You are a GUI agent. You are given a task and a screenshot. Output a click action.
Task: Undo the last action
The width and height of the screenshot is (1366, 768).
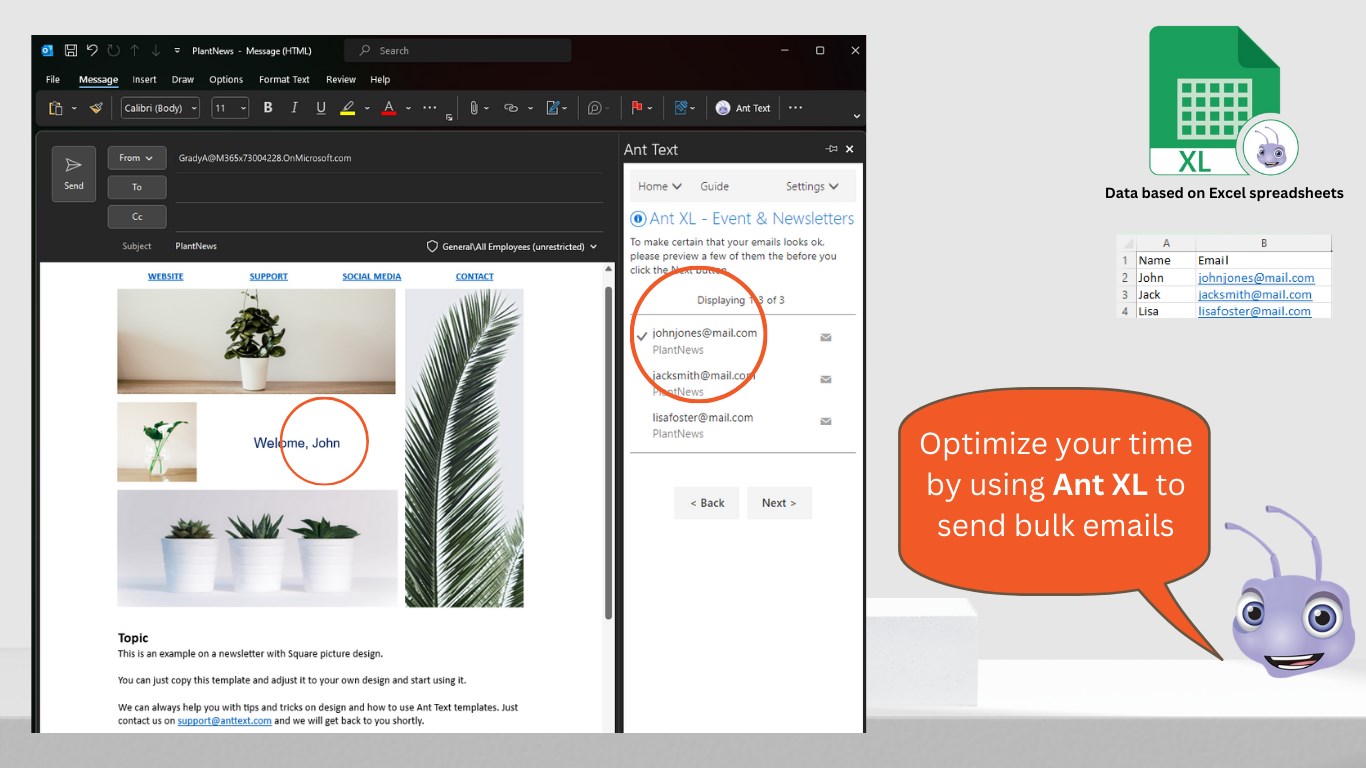(92, 50)
